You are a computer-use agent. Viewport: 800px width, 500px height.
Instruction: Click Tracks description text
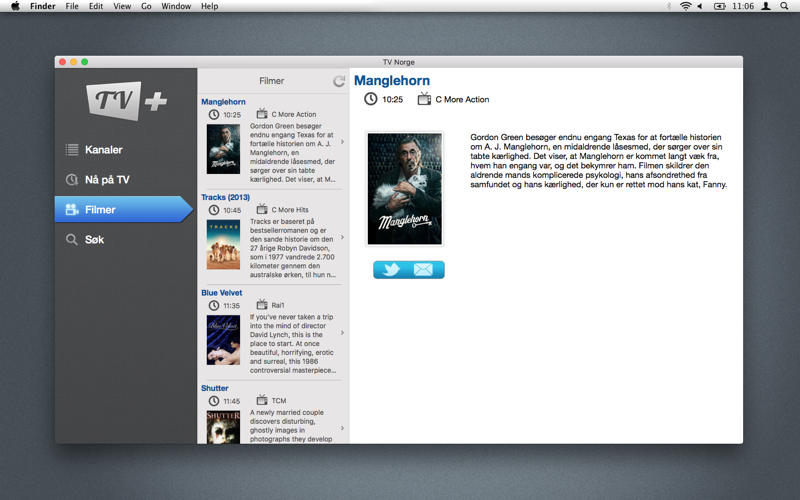(293, 248)
